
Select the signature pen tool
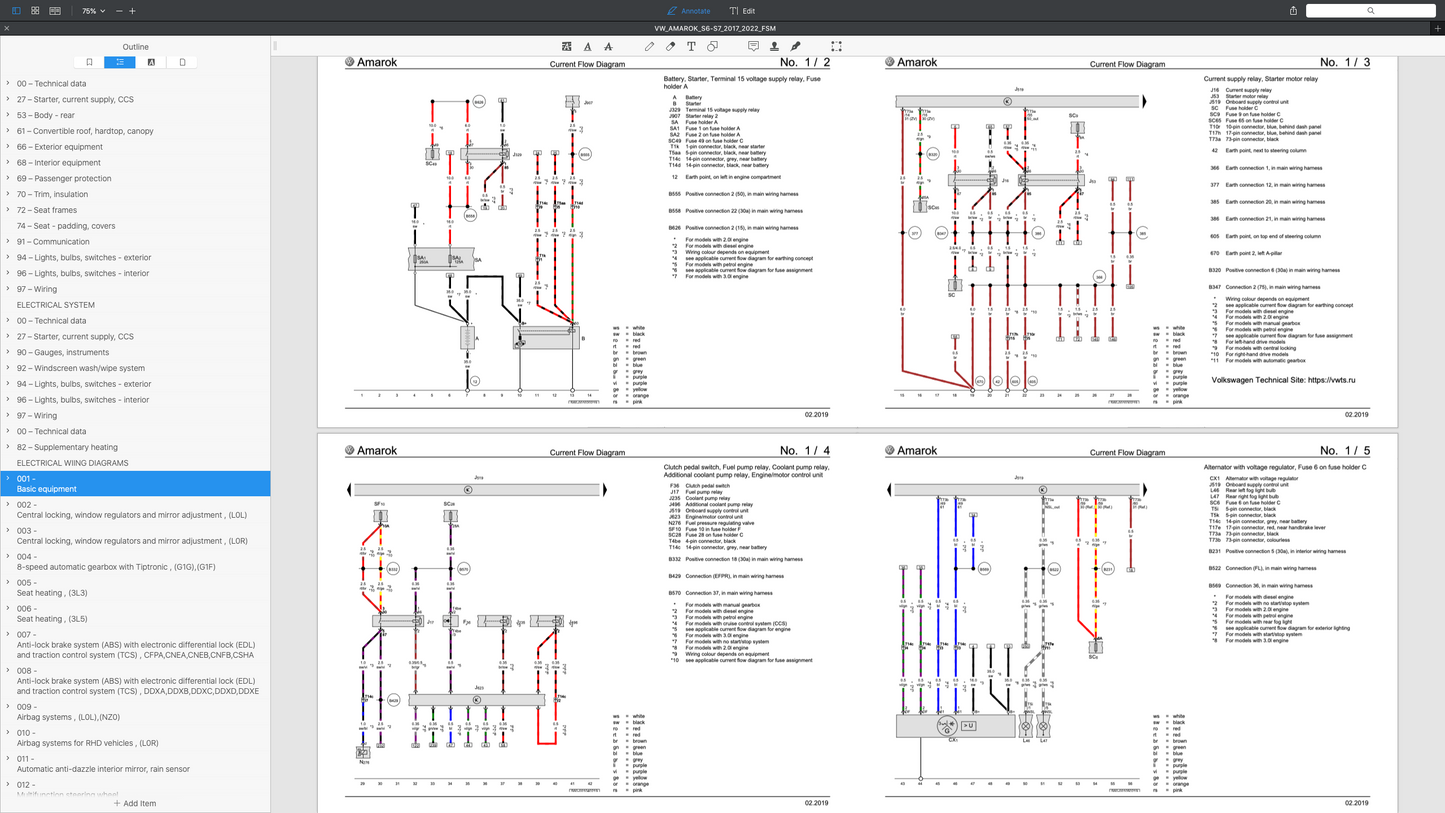coord(795,46)
